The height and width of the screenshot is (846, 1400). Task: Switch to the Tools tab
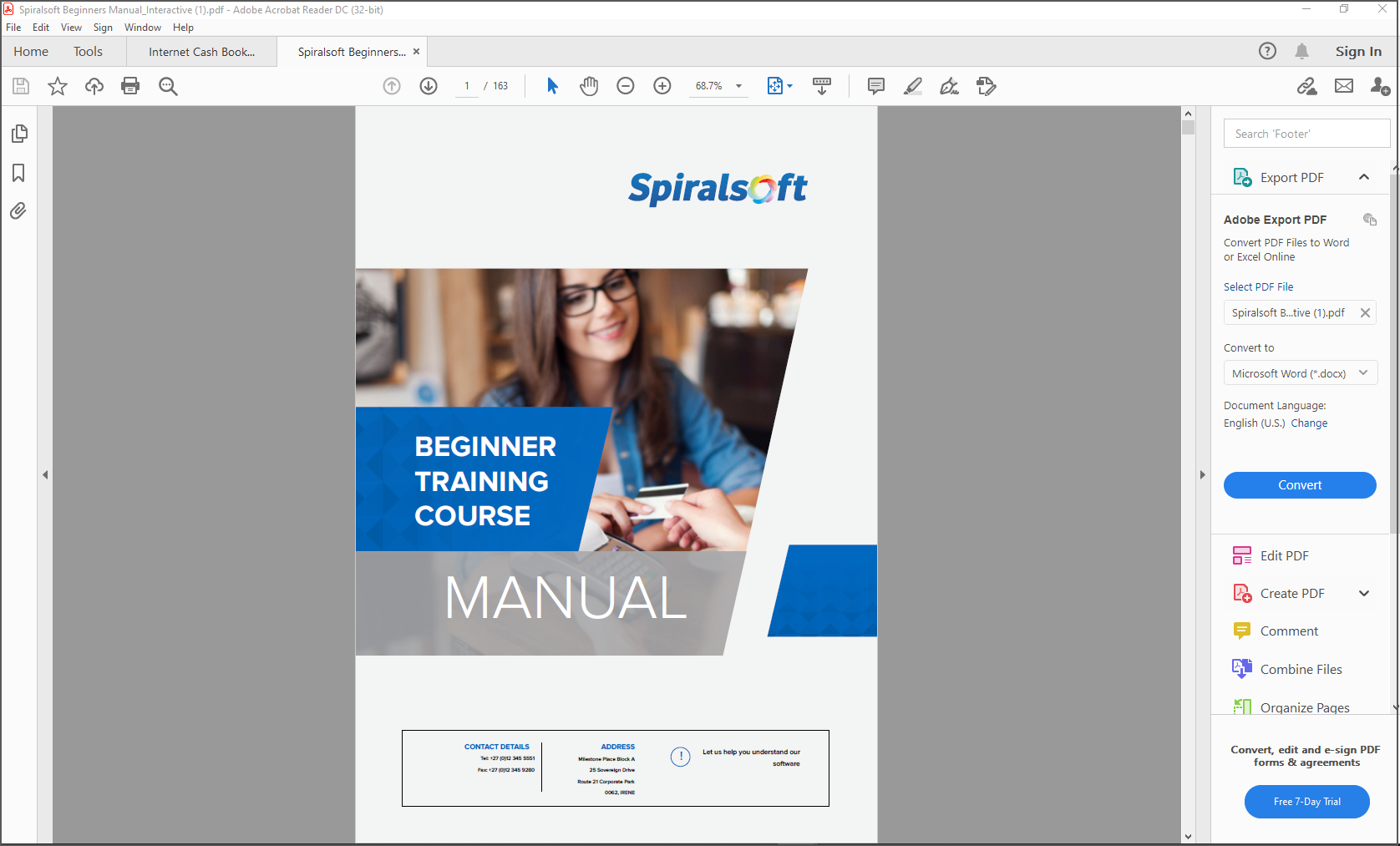pos(88,52)
